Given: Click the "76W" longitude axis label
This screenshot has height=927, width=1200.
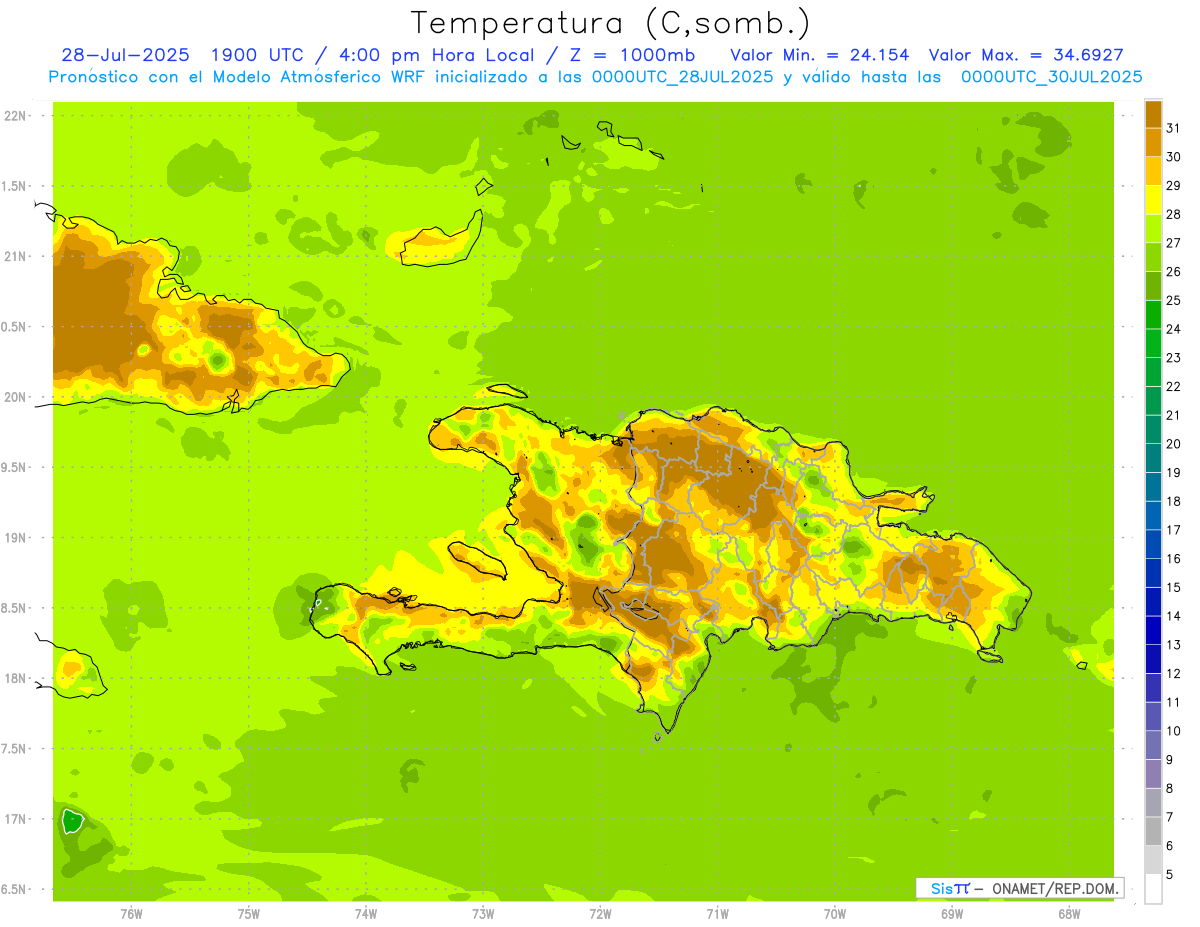Looking at the screenshot, I should click(131, 913).
